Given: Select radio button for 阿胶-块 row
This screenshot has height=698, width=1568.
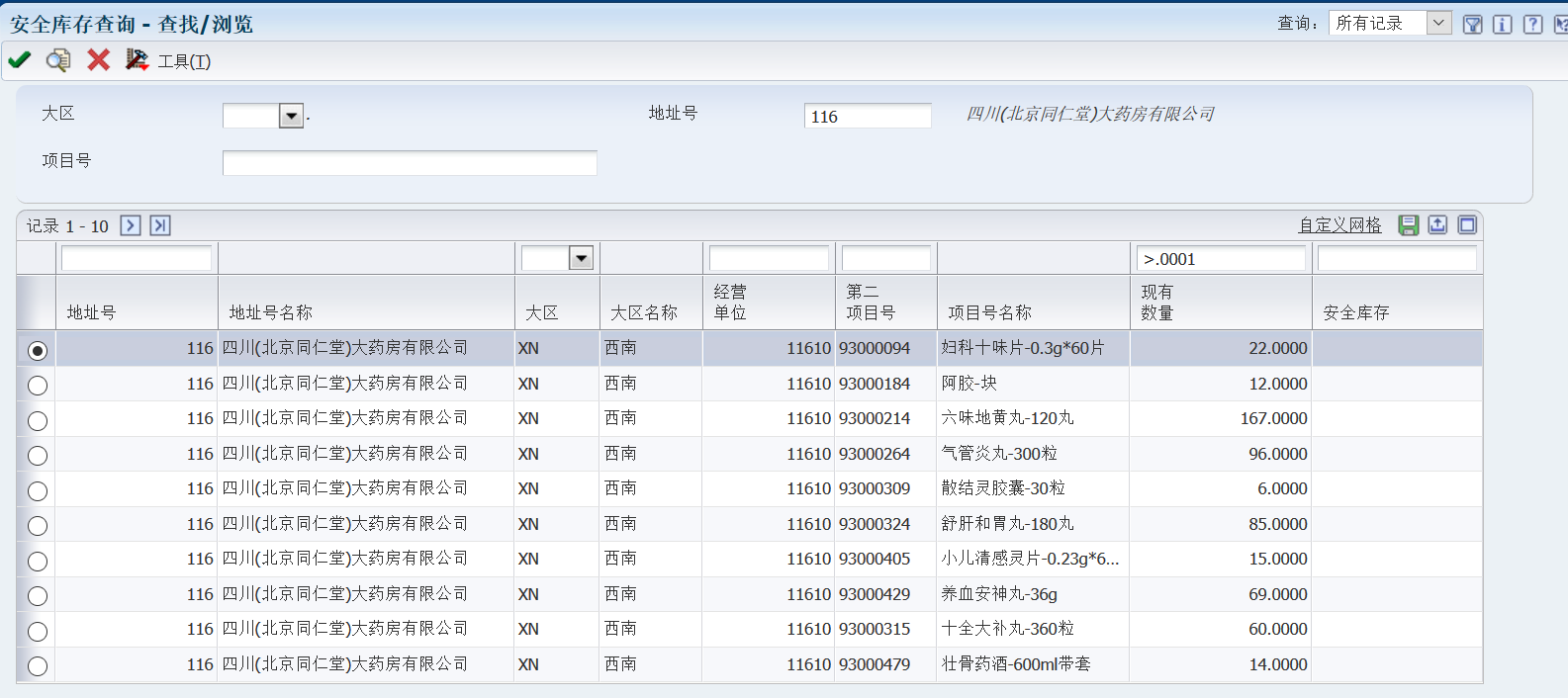Looking at the screenshot, I should pos(38,386).
